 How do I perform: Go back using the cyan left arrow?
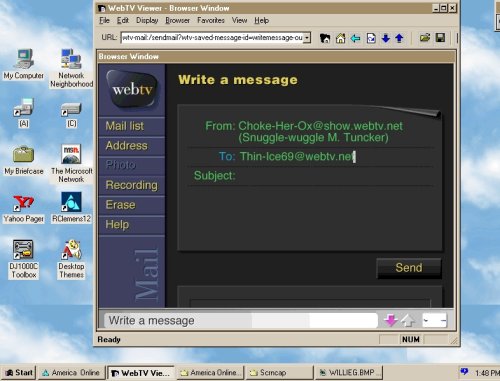356,38
